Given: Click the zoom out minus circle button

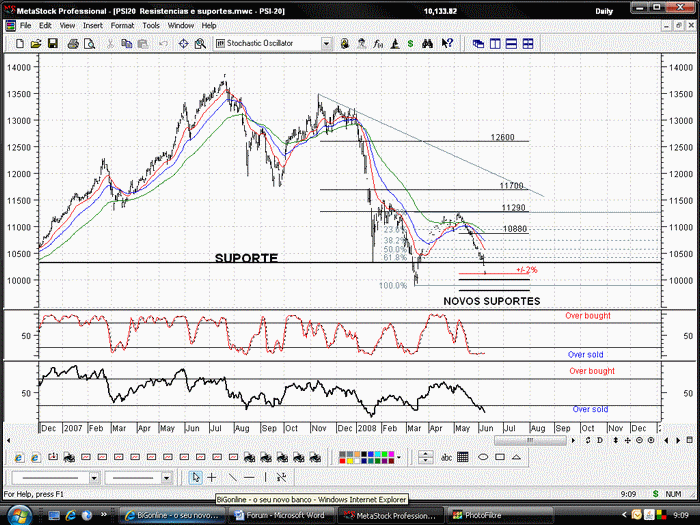Looking at the screenshot, I should click(x=639, y=441).
